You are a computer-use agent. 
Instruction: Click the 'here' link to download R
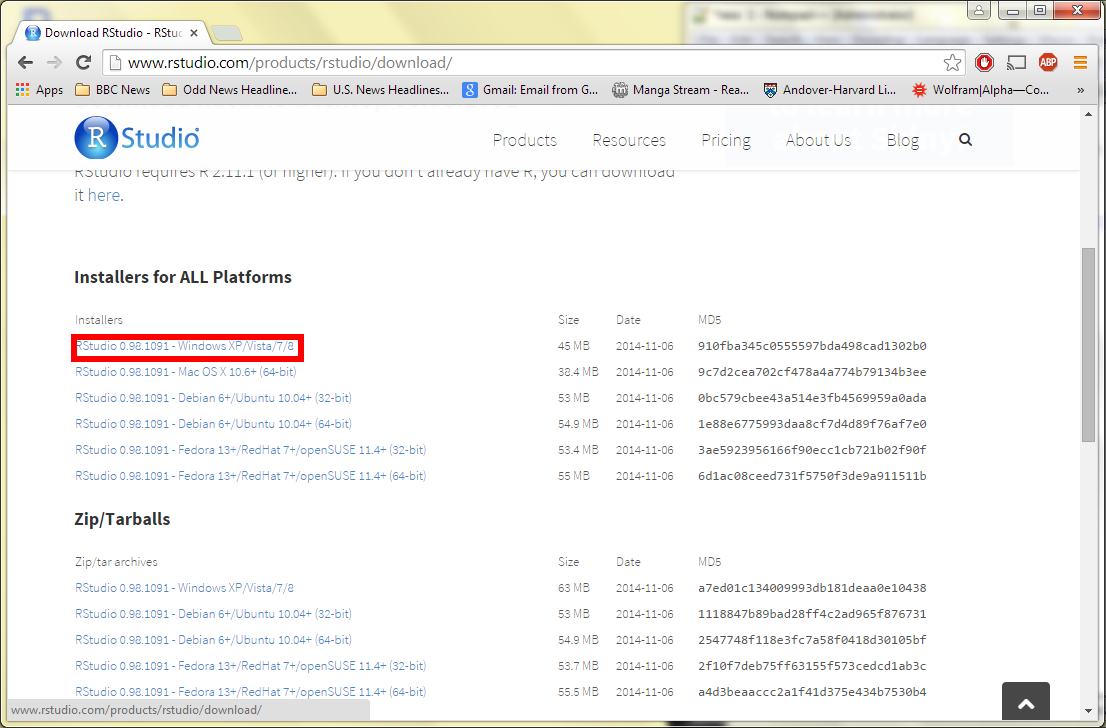pos(104,195)
